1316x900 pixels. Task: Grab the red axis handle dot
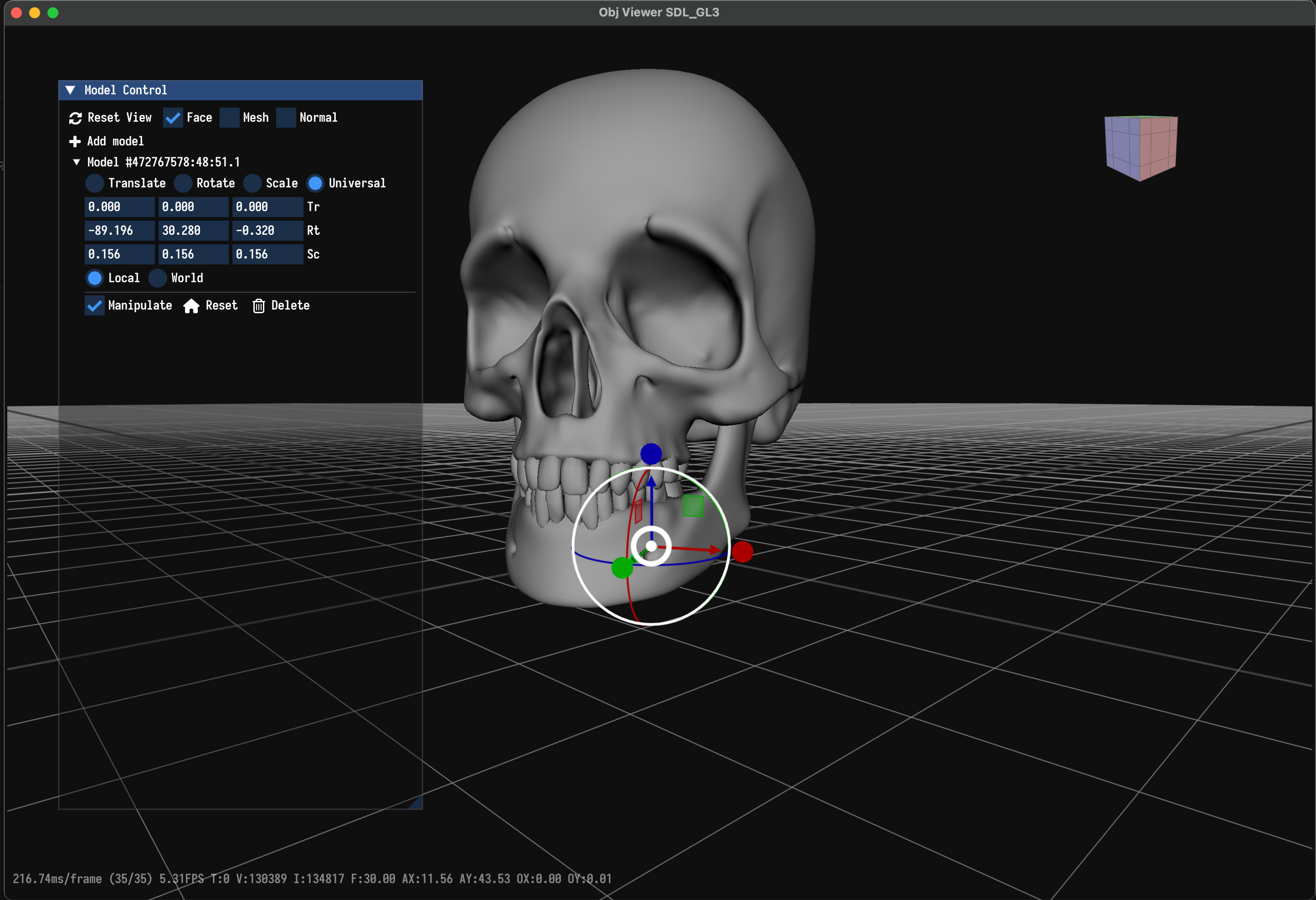click(x=742, y=552)
